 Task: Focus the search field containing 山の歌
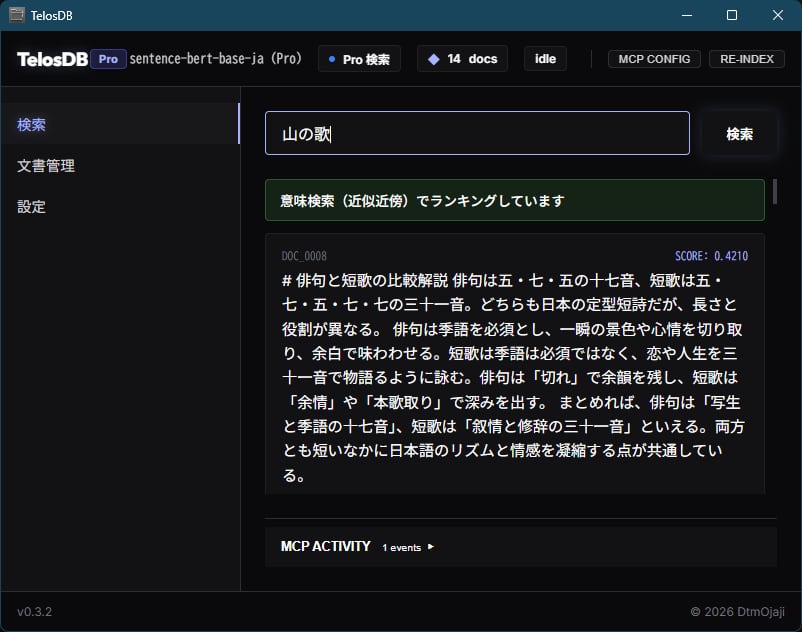477,133
